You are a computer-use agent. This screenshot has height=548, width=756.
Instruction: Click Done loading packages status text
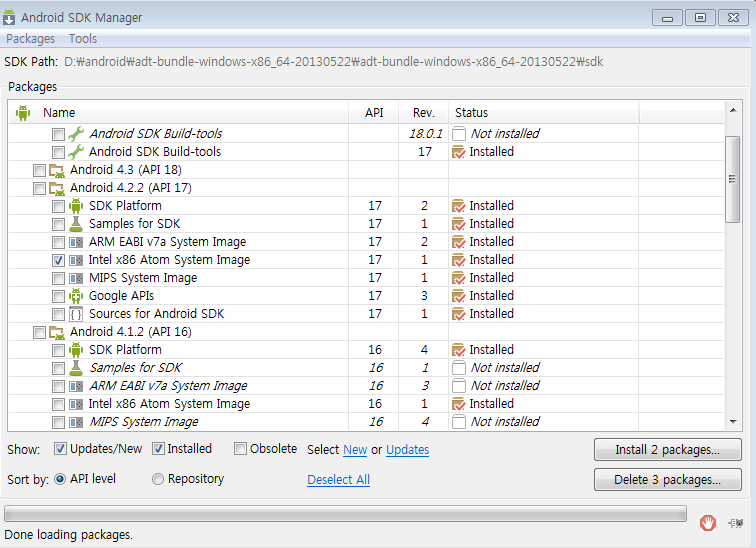pyautogui.click(x=68, y=535)
